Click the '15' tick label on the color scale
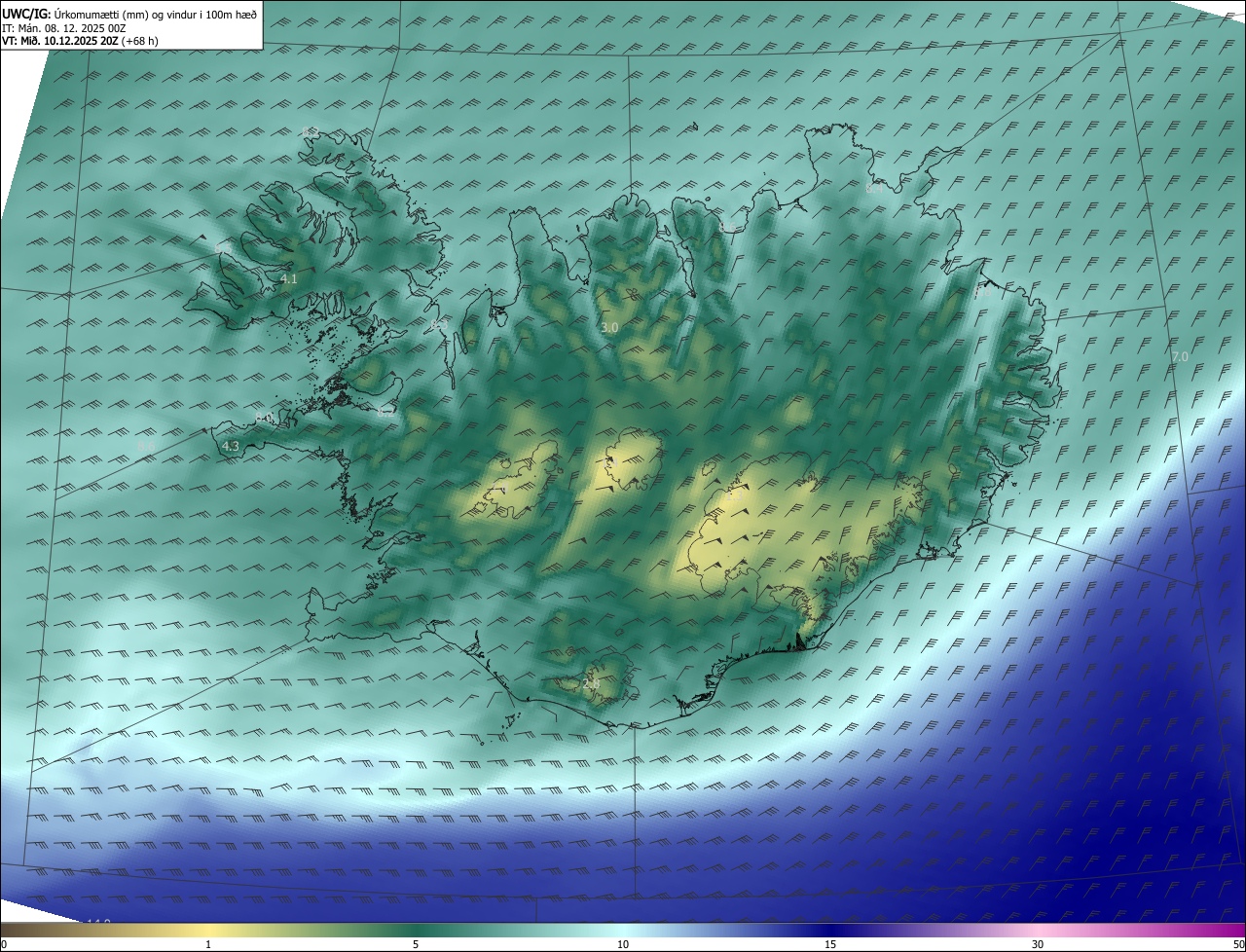Viewport: 1246px width, 952px height. [830, 944]
